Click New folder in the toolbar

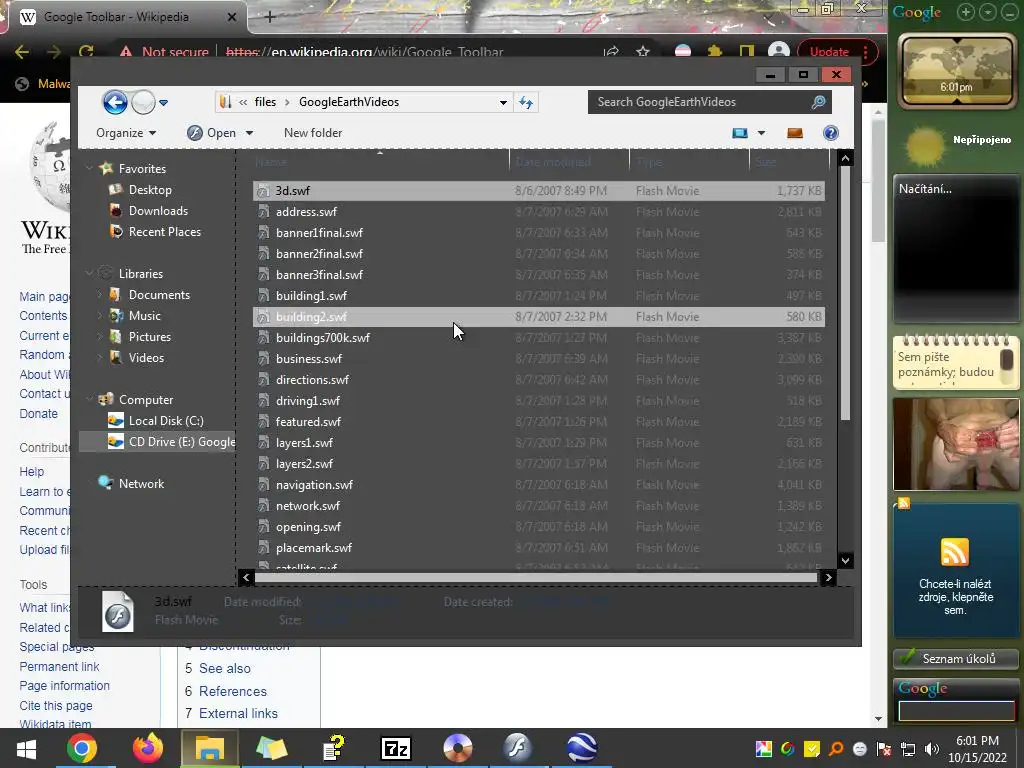tap(313, 133)
